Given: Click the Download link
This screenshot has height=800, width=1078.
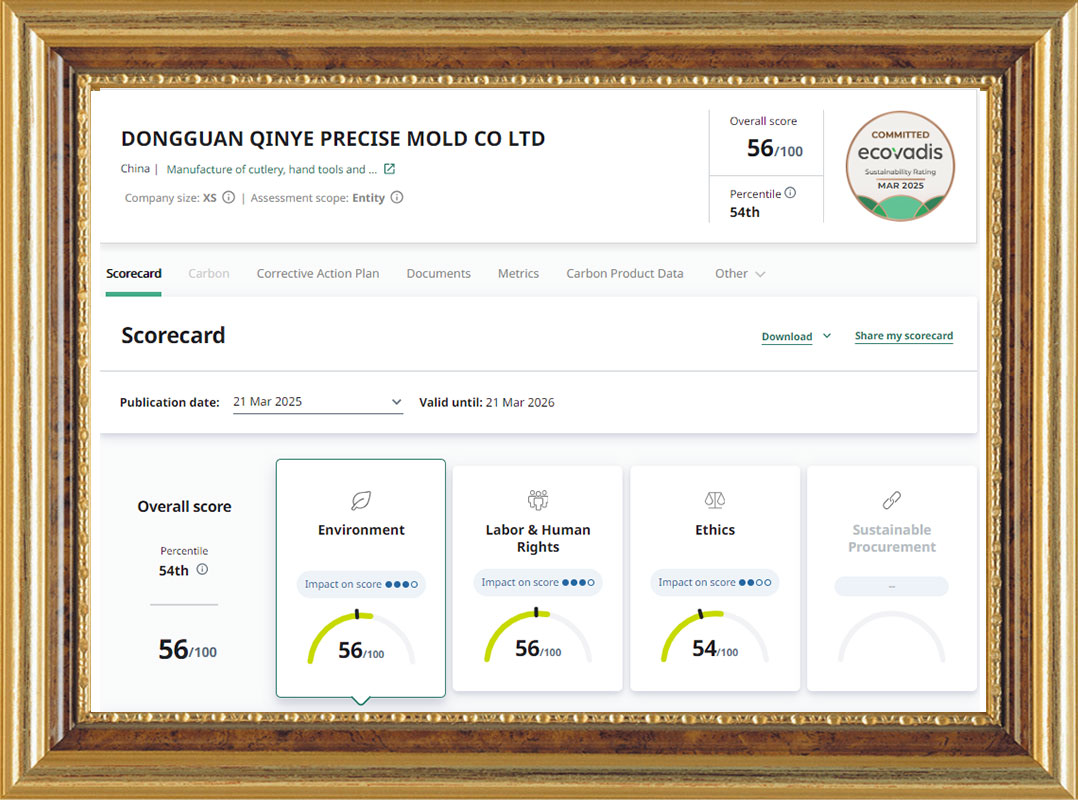Looking at the screenshot, I should tap(786, 337).
